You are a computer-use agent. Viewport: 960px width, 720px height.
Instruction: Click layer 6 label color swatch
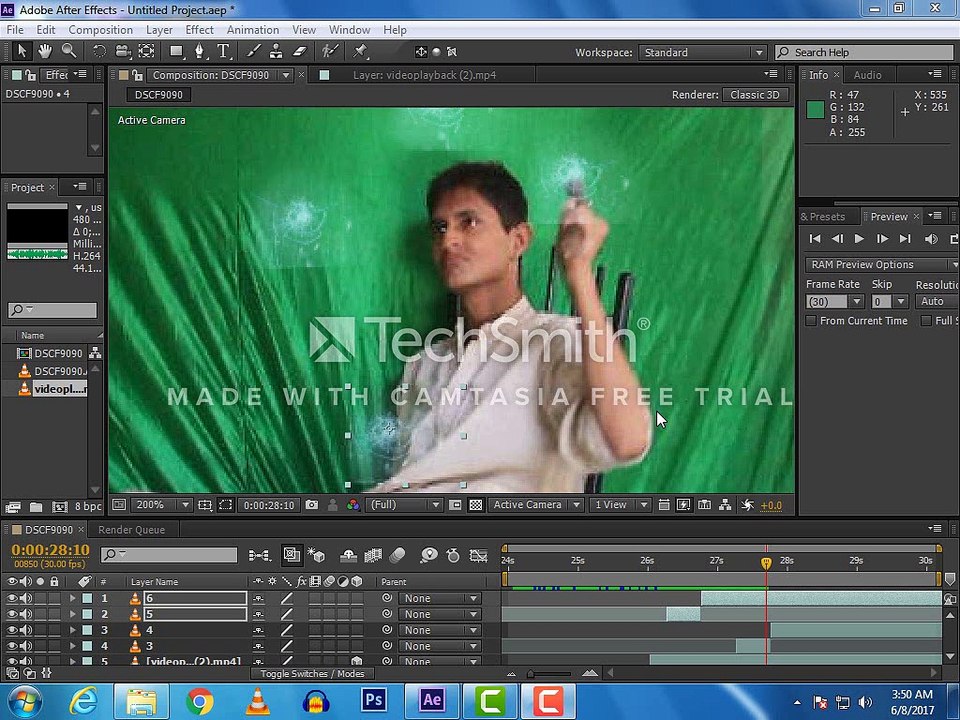87,598
